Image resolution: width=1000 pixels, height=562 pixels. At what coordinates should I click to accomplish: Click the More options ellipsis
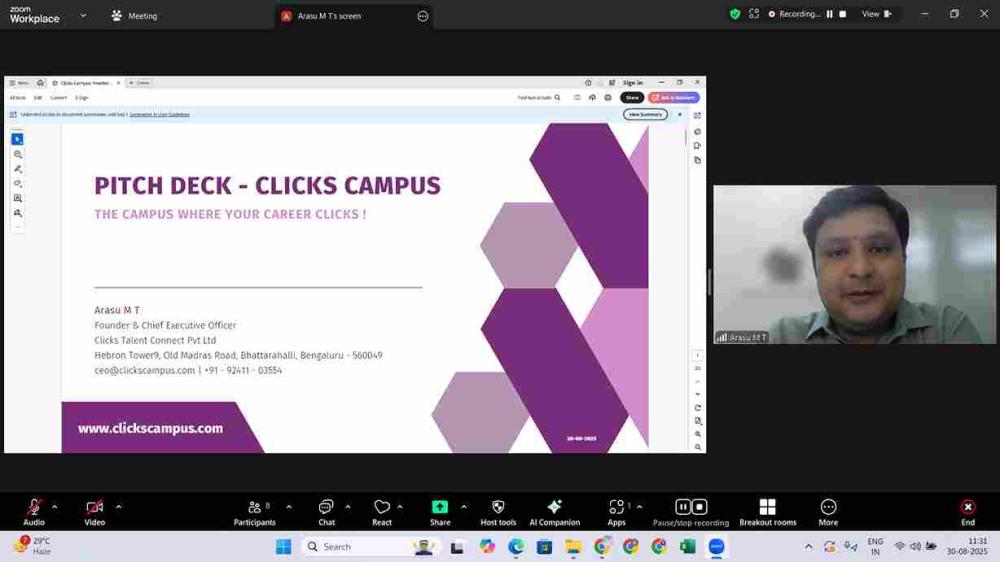click(828, 511)
